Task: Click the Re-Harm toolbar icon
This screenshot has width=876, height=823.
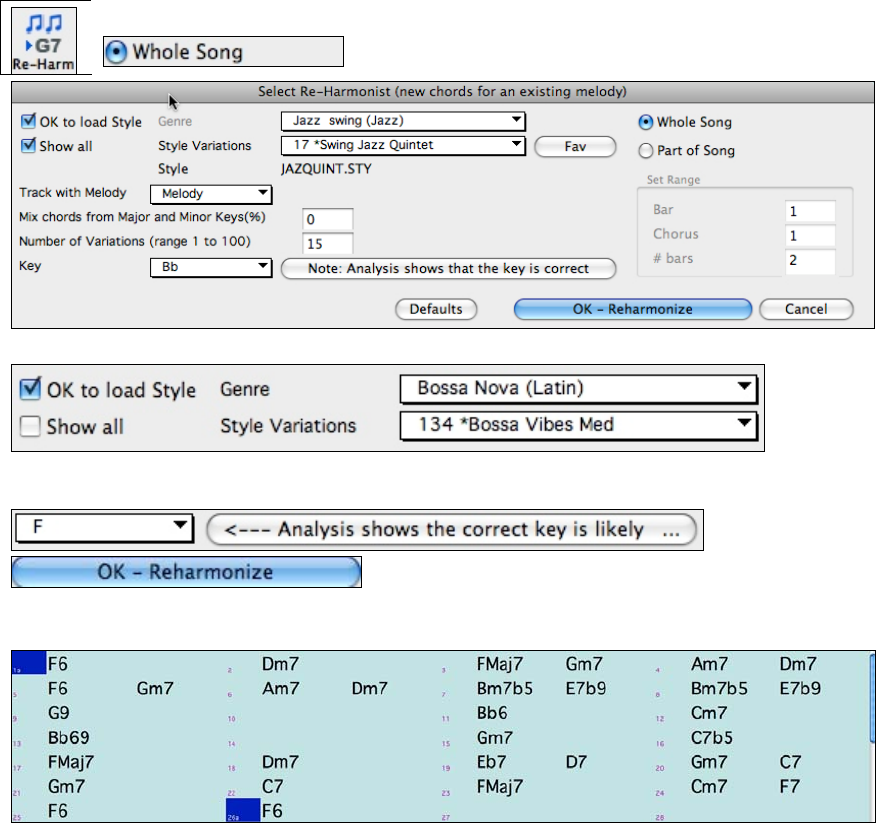Action: pyautogui.click(x=44, y=40)
